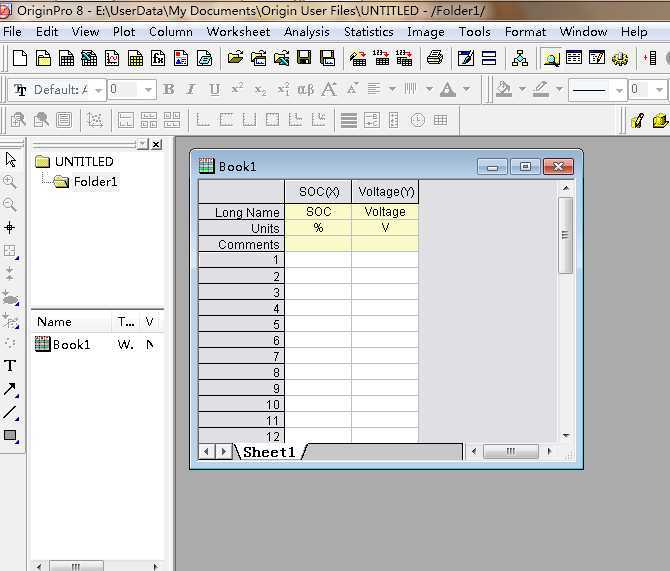Expand the text alignment dropdown arrow
670x571 pixels.
coord(392,89)
